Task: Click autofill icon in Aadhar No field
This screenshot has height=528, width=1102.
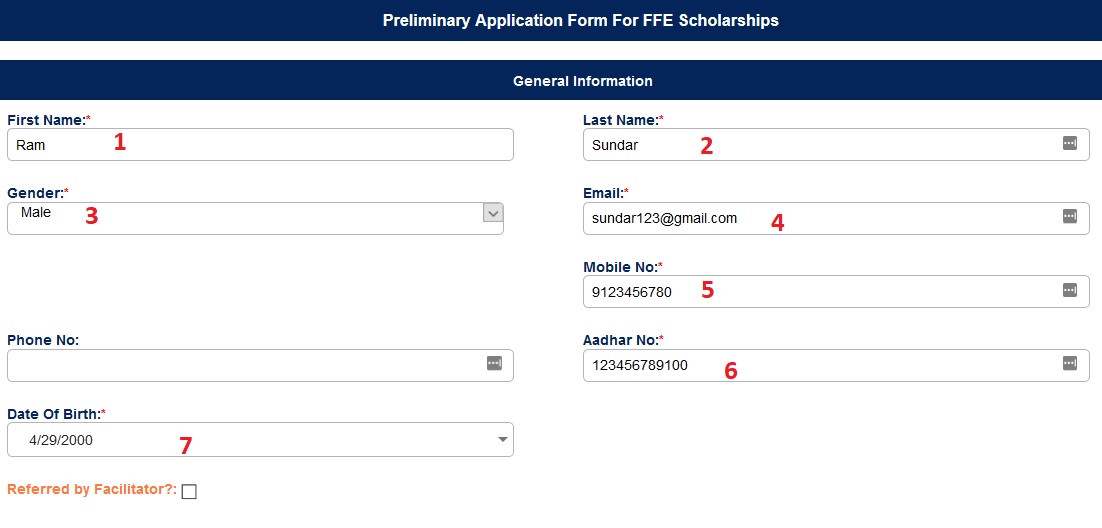Action: pyautogui.click(x=1069, y=364)
